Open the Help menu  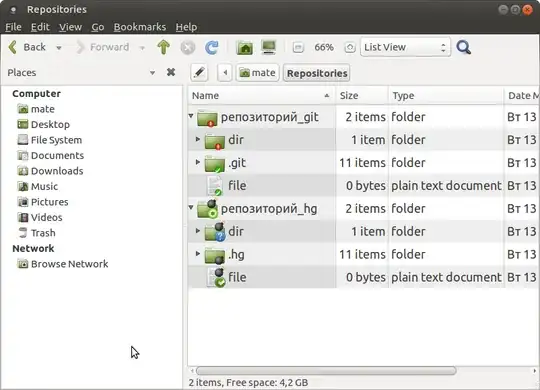pyautogui.click(x=186, y=27)
